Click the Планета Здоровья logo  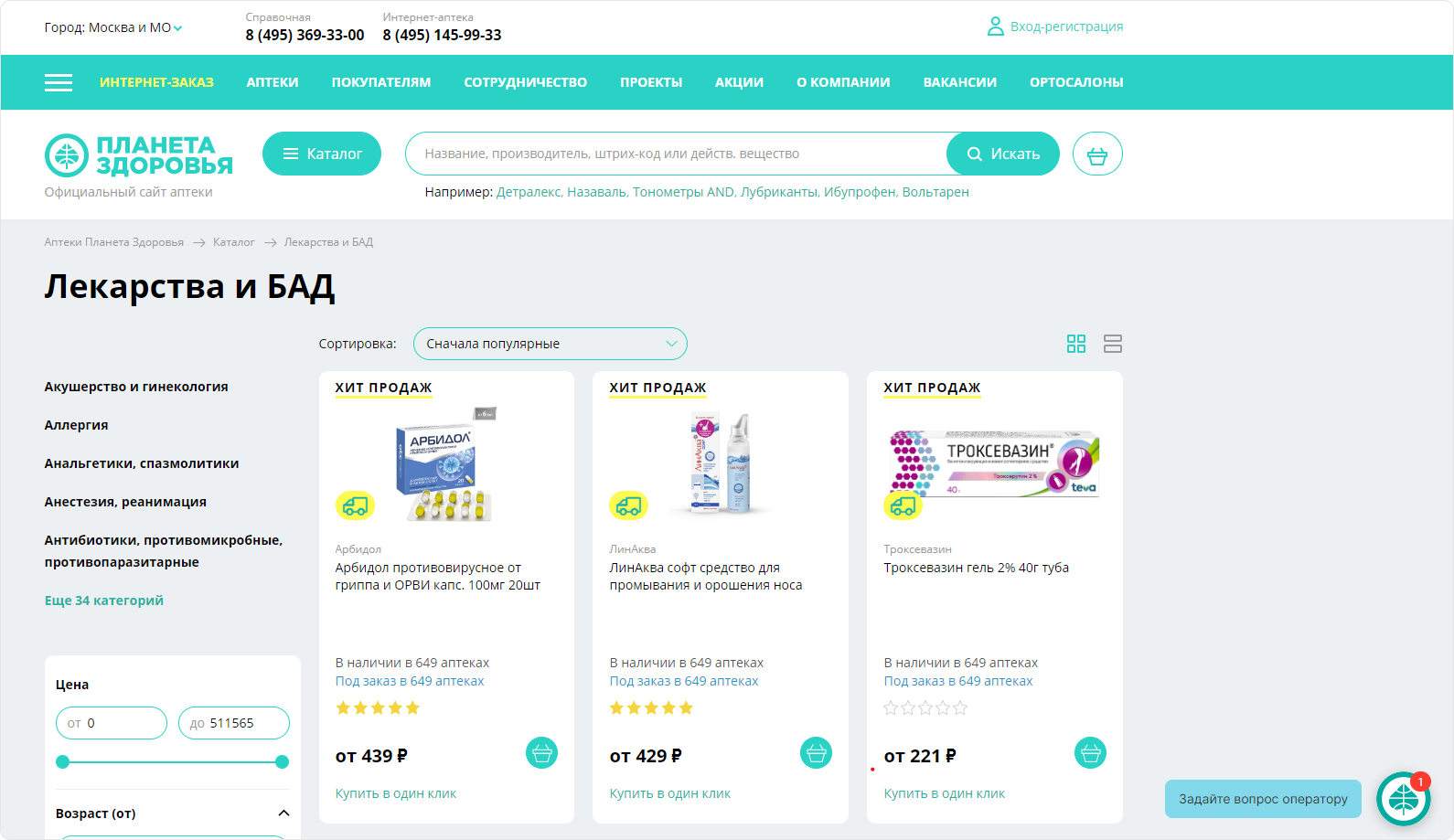pos(139,155)
